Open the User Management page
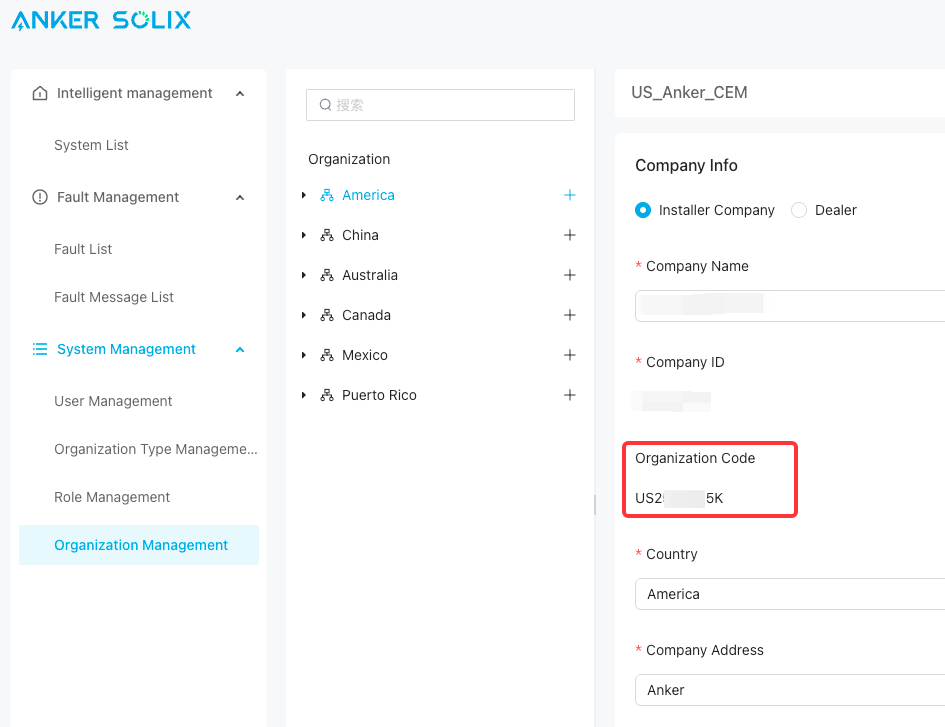Viewport: 945px width, 727px height. click(113, 401)
